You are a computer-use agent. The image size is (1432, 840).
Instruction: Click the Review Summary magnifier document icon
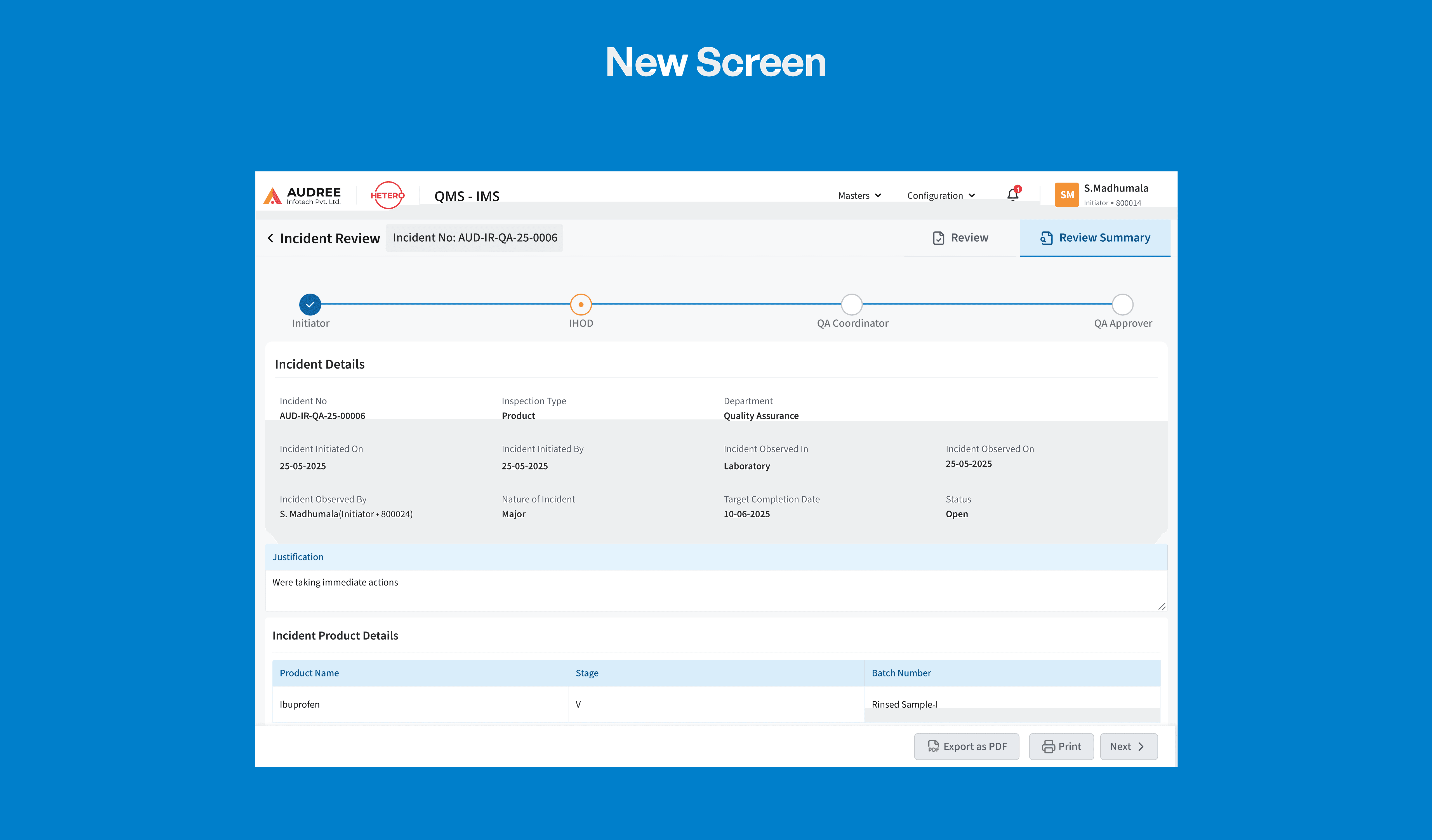(1046, 238)
